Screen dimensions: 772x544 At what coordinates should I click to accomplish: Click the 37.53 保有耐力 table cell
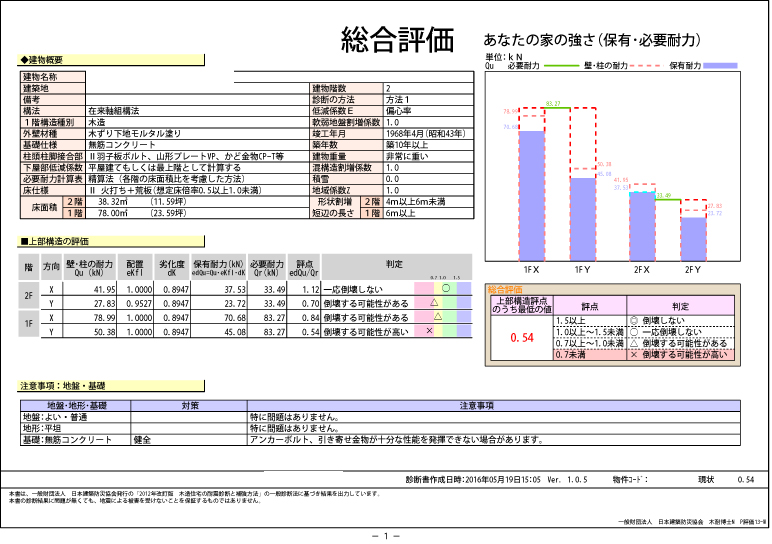coord(235,289)
